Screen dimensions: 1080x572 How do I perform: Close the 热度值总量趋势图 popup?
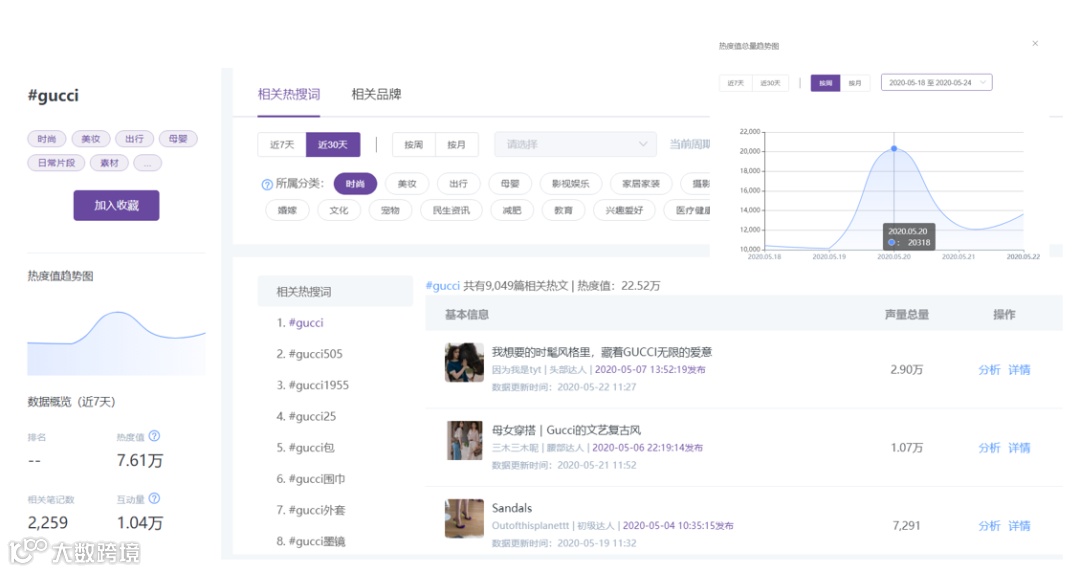[1035, 43]
